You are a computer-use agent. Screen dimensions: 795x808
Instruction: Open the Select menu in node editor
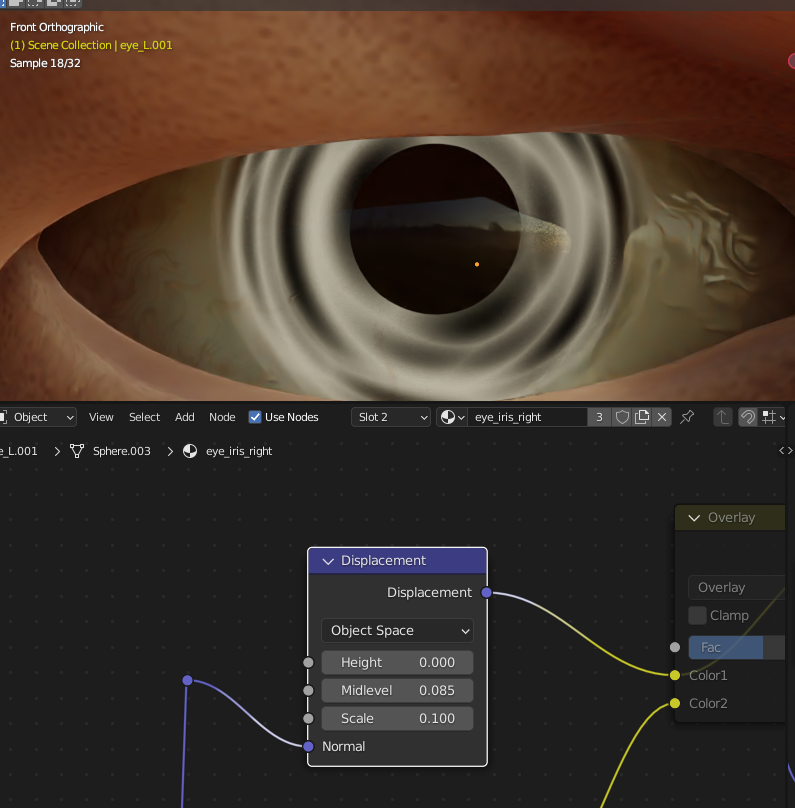click(144, 417)
